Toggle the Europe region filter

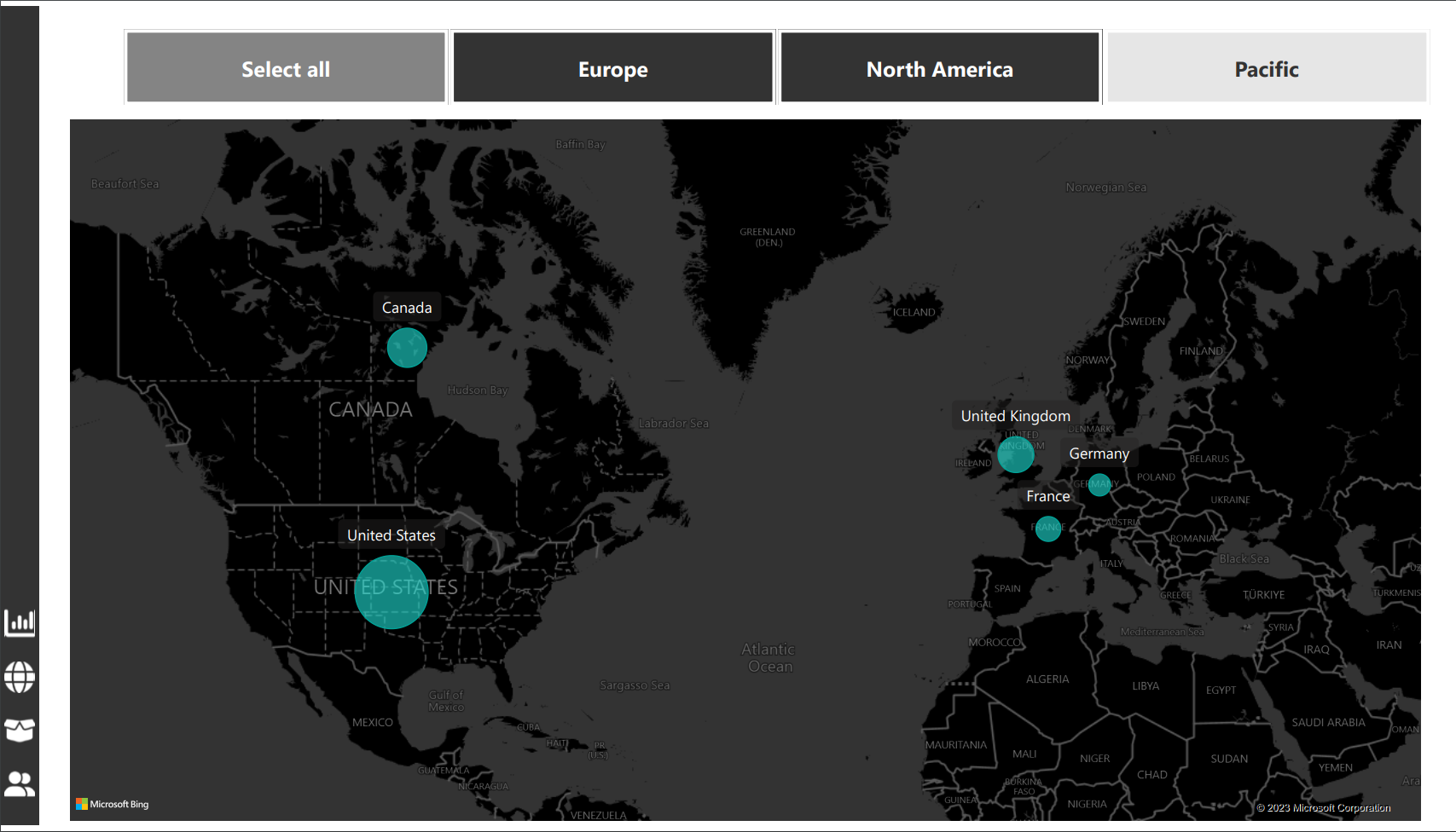(x=612, y=68)
